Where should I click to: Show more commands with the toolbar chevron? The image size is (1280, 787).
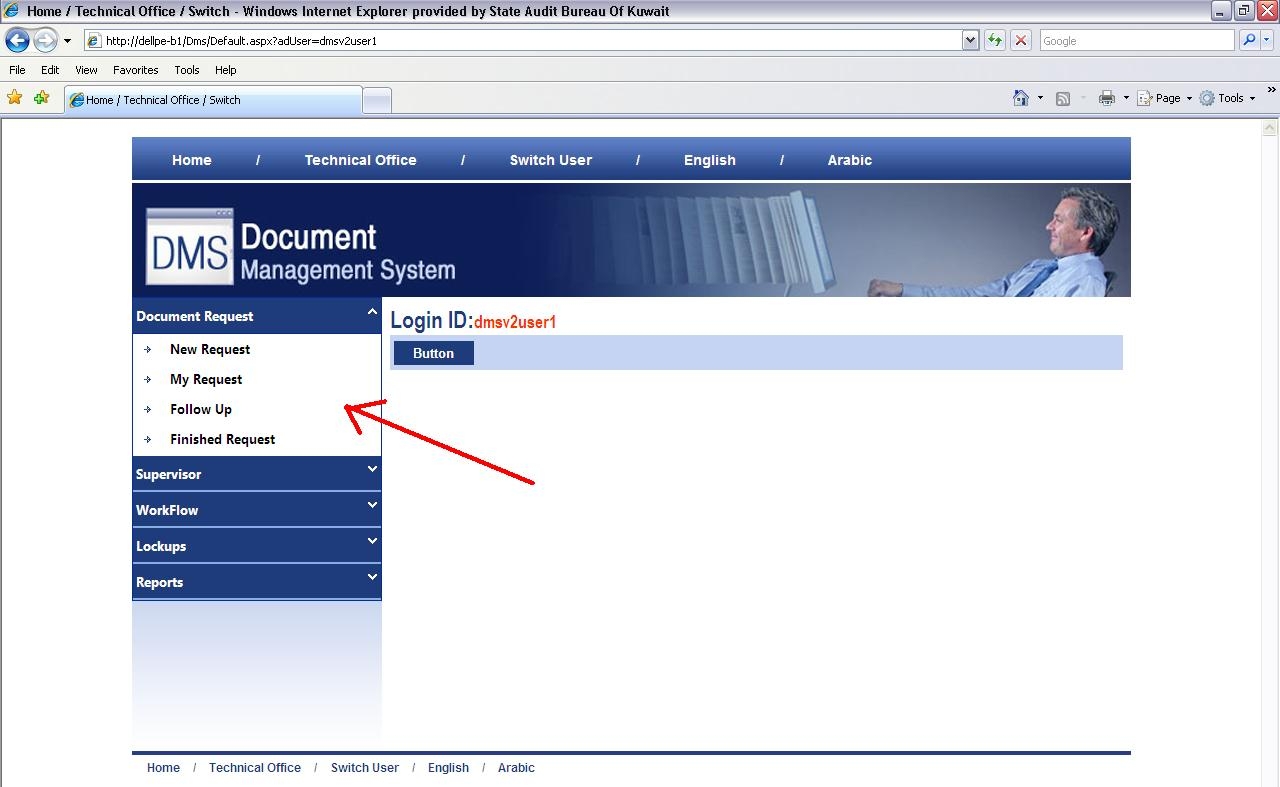(1272, 90)
